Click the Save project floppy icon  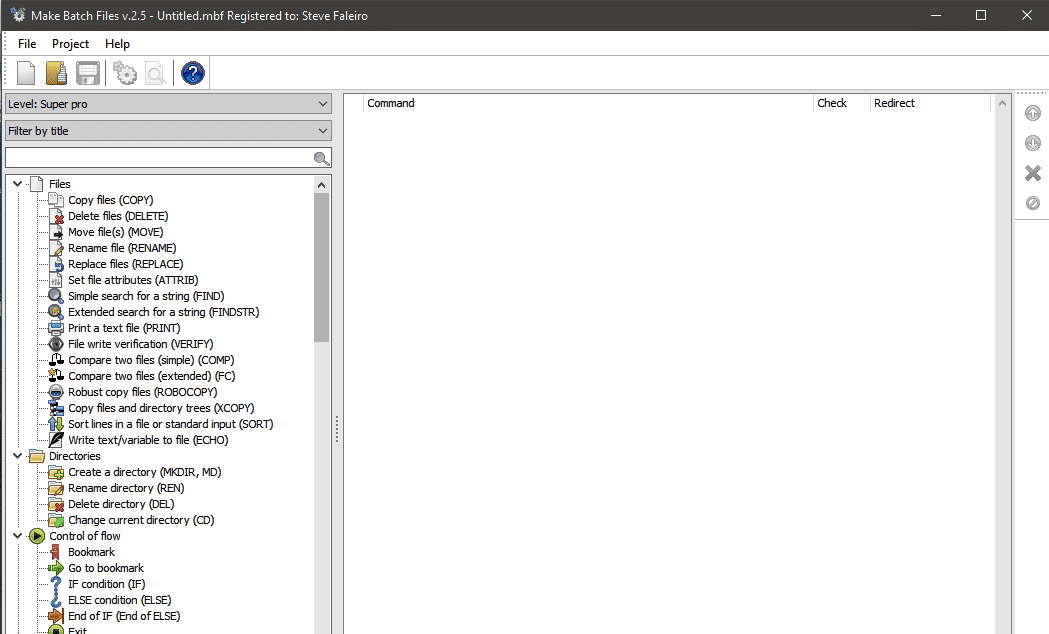[88, 73]
